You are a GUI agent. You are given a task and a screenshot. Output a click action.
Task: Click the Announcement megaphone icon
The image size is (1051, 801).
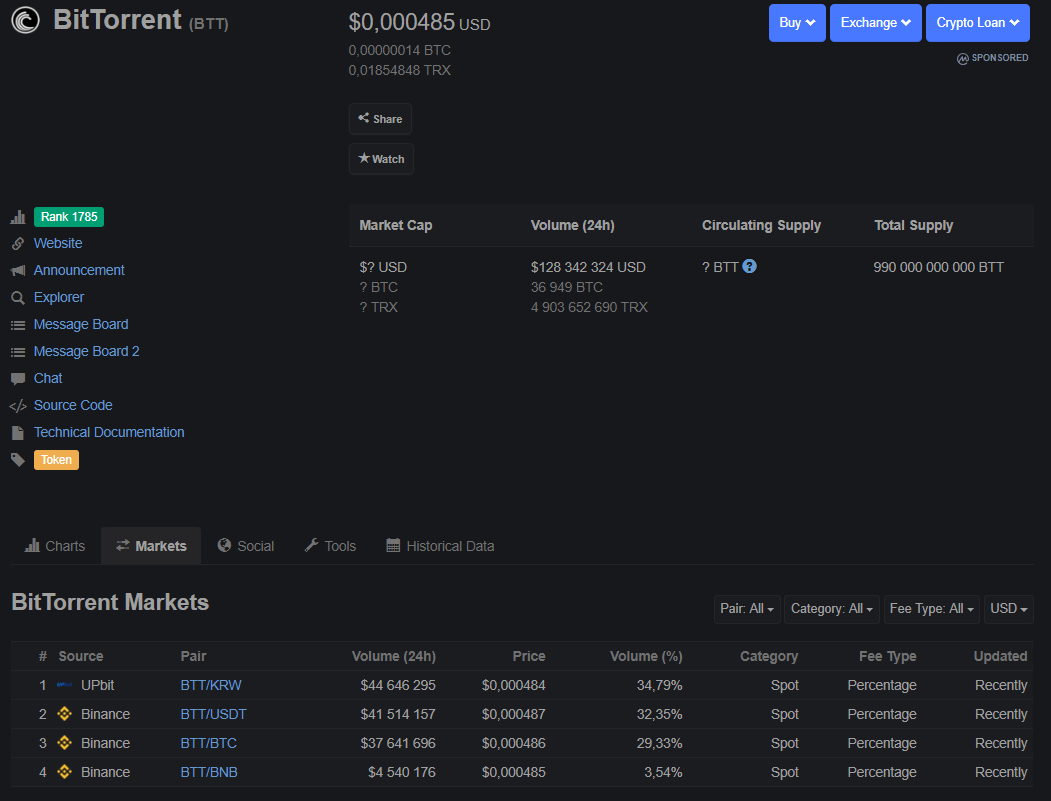16,269
